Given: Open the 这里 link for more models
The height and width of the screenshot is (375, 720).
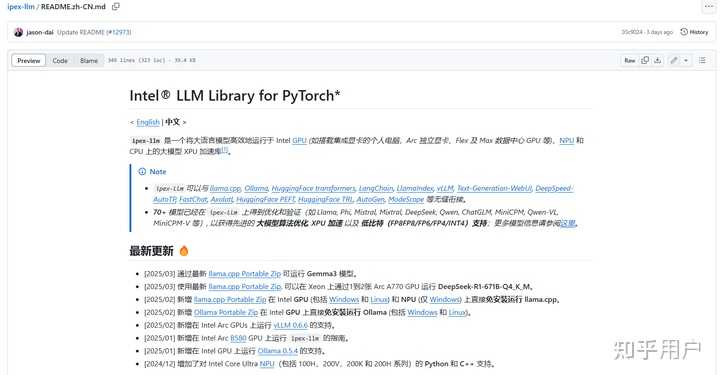Looking at the screenshot, I should coord(568,223).
